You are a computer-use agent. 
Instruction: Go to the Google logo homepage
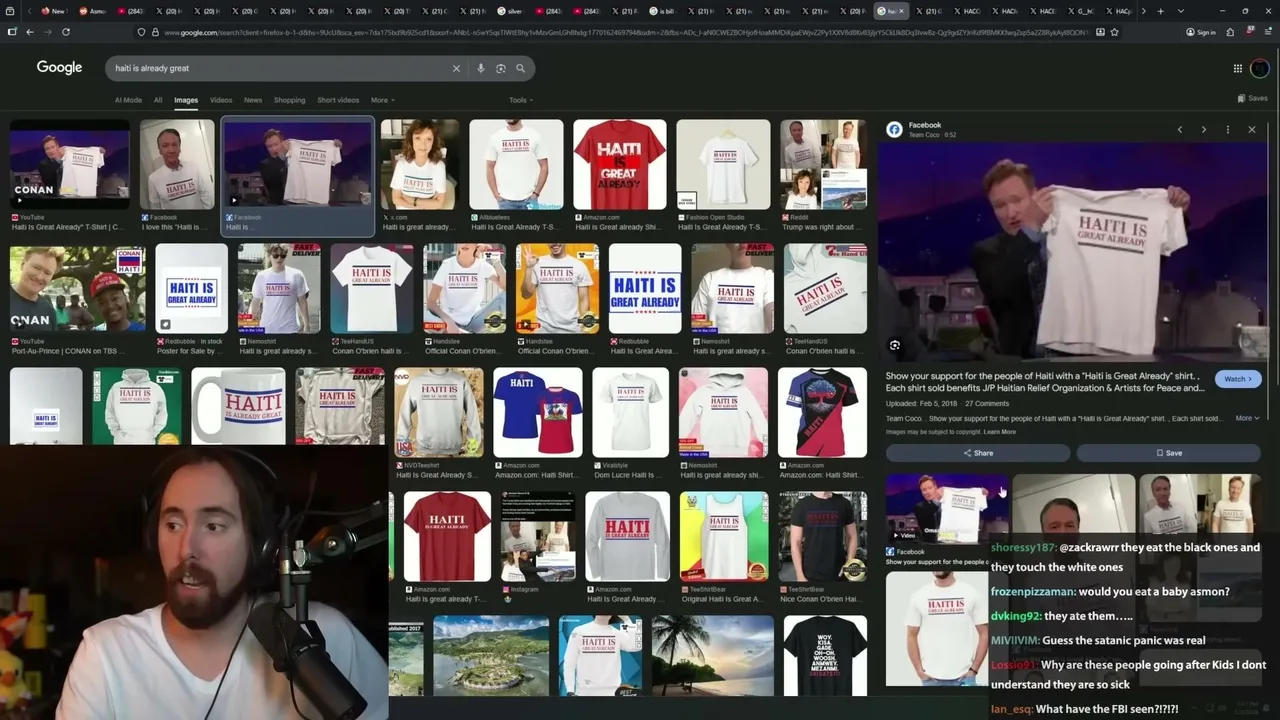click(x=59, y=67)
